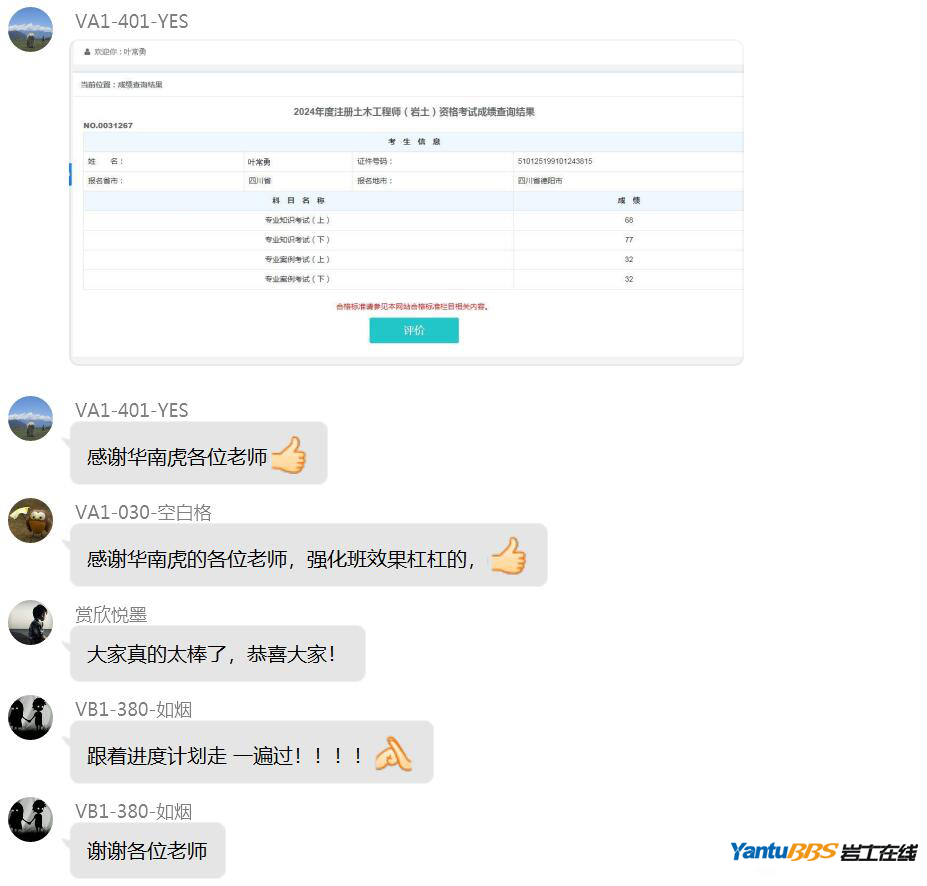Click VB1-380-如烟 name above 谢谢各位老师
Image resolution: width=927 pixels, height=886 pixels.
(x=133, y=811)
